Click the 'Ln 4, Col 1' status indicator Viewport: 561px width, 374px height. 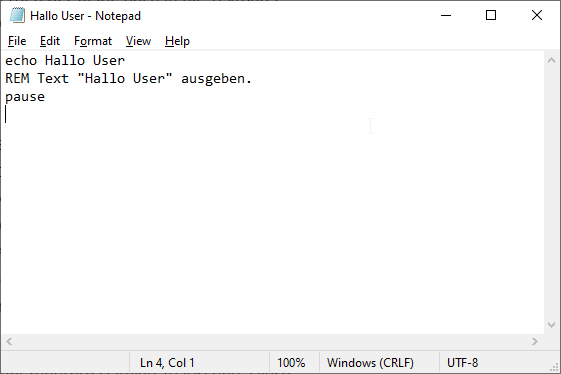pyautogui.click(x=167, y=363)
